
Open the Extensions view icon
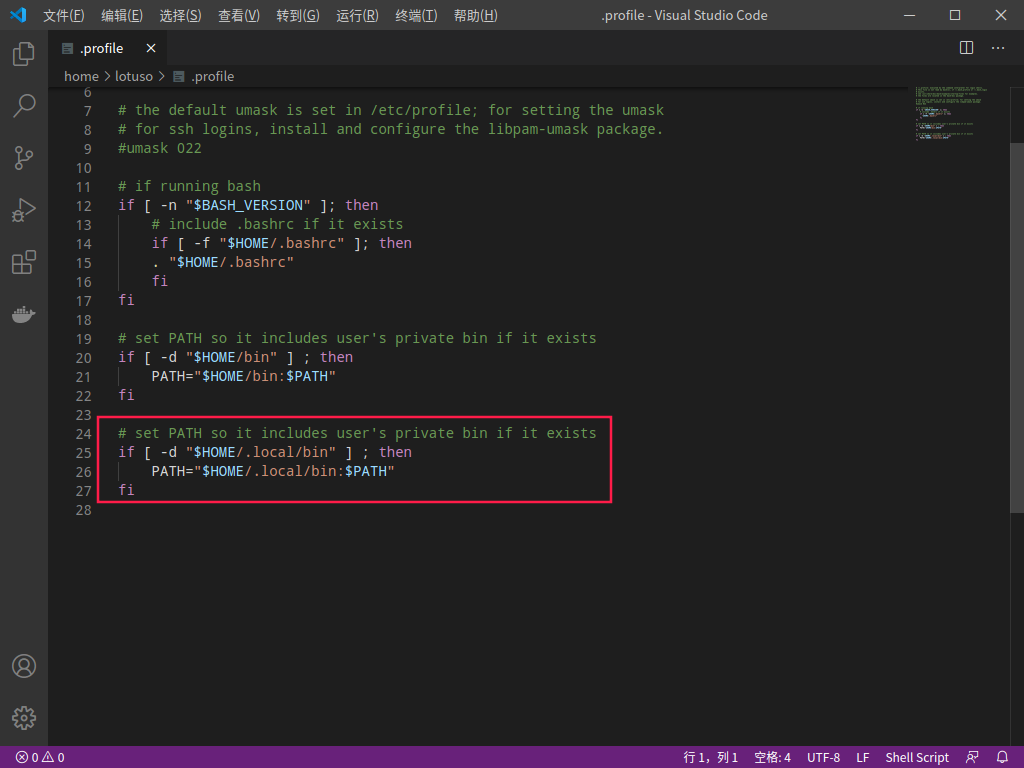24,263
